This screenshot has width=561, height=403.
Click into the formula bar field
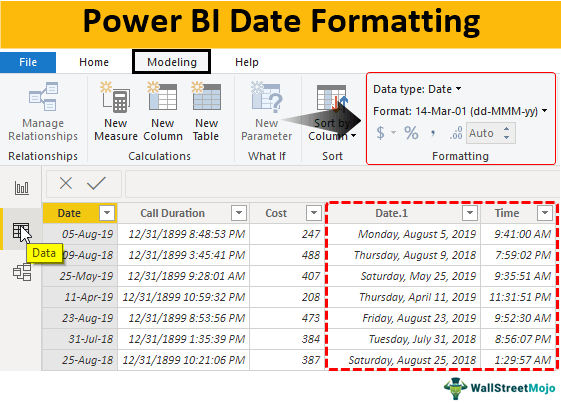click(342, 184)
